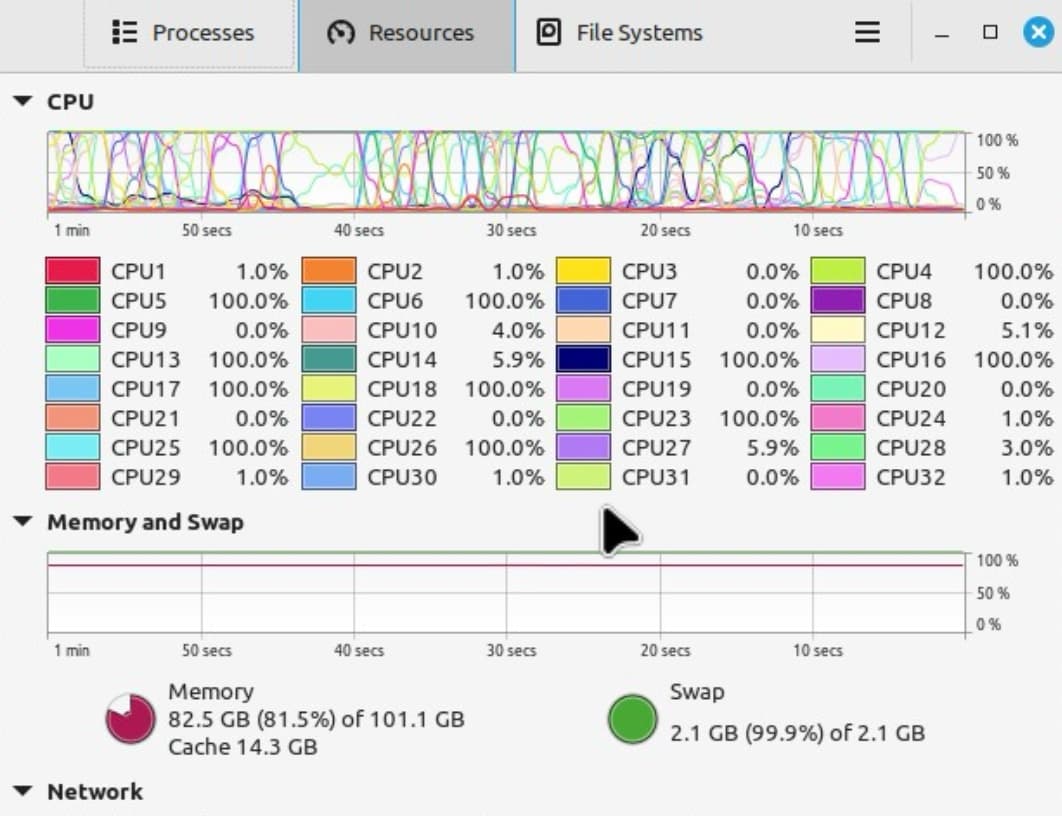Collapse the Memory and Swap section
This screenshot has width=1062, height=816.
pyautogui.click(x=23, y=522)
